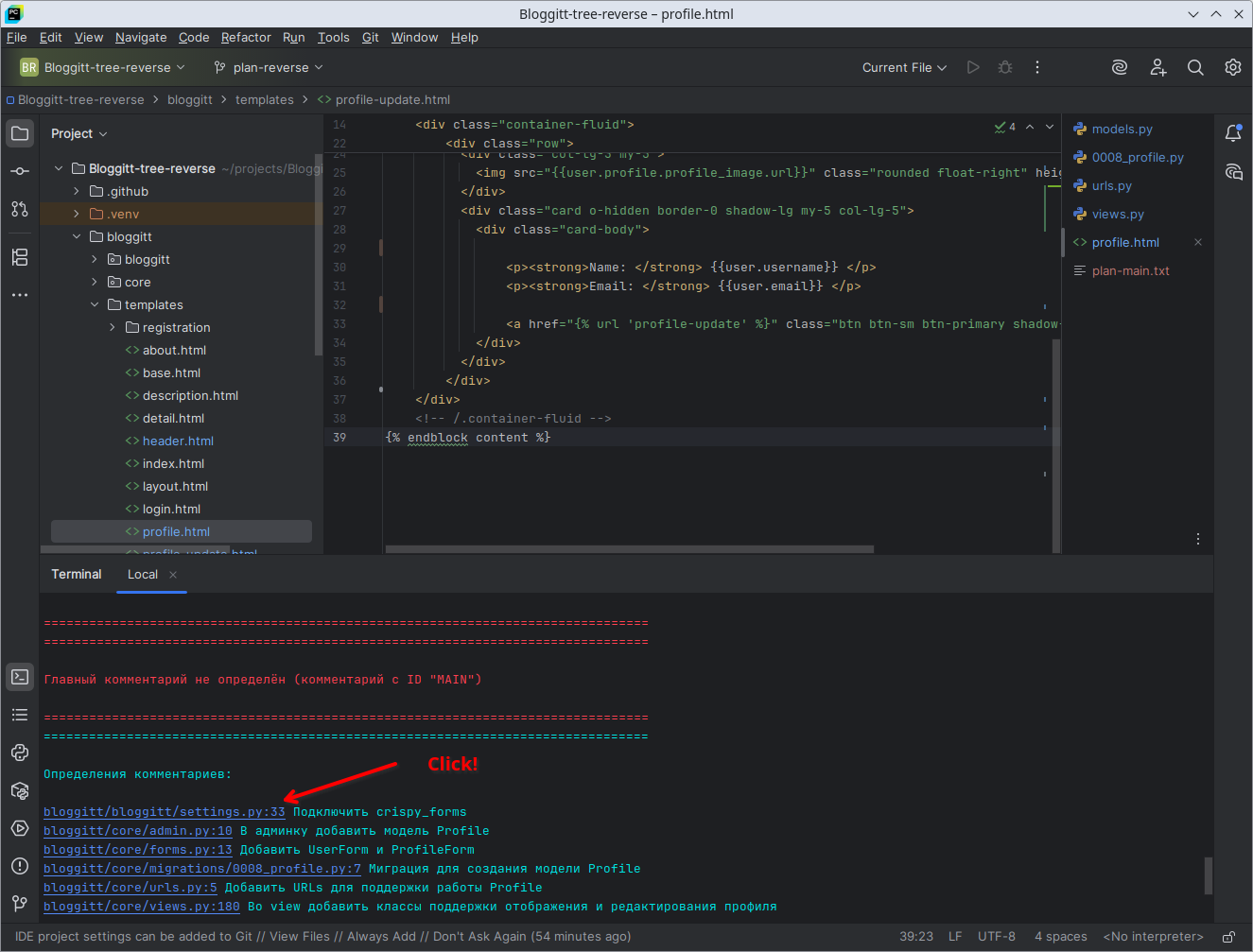Open the plan-reverse branch dropdown

[x=269, y=67]
